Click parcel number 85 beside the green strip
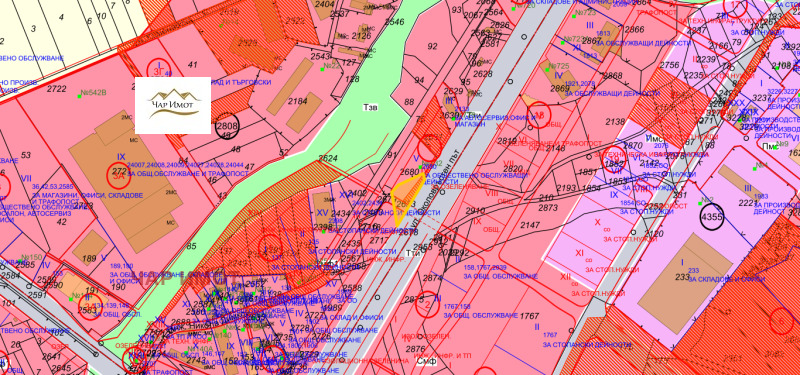The width and height of the screenshot is (800, 375). pos(192,246)
